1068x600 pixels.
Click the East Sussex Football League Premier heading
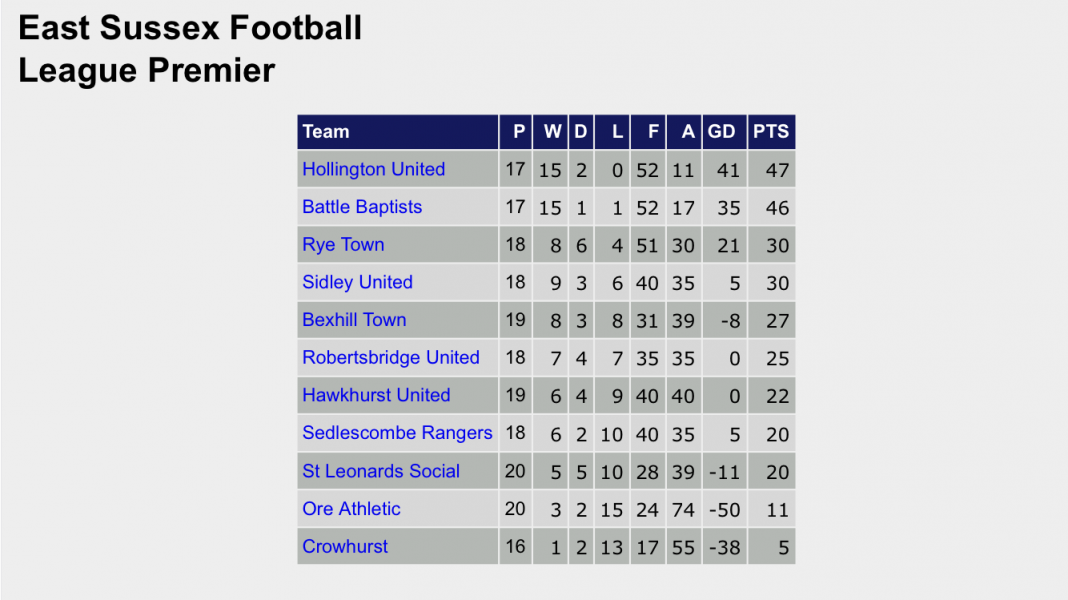[190, 49]
